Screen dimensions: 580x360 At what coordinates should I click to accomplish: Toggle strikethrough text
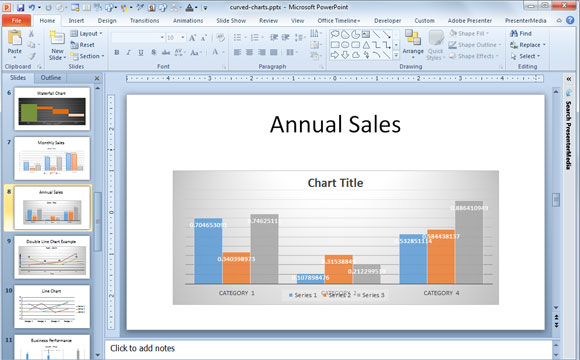tap(166, 53)
